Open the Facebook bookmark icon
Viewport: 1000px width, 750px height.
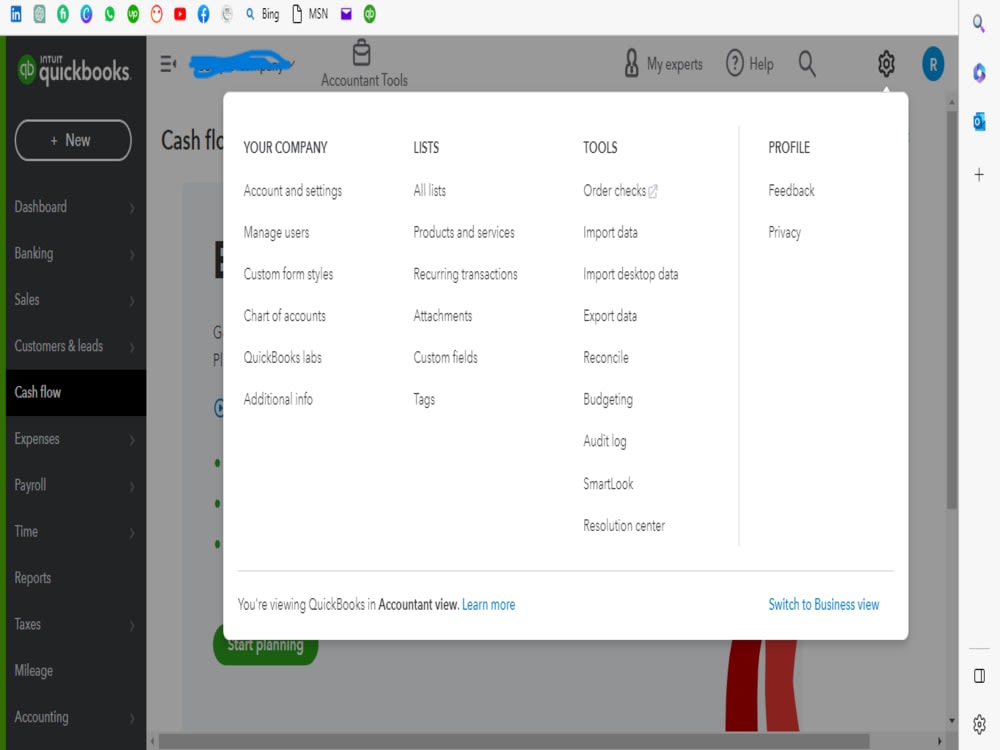[203, 14]
